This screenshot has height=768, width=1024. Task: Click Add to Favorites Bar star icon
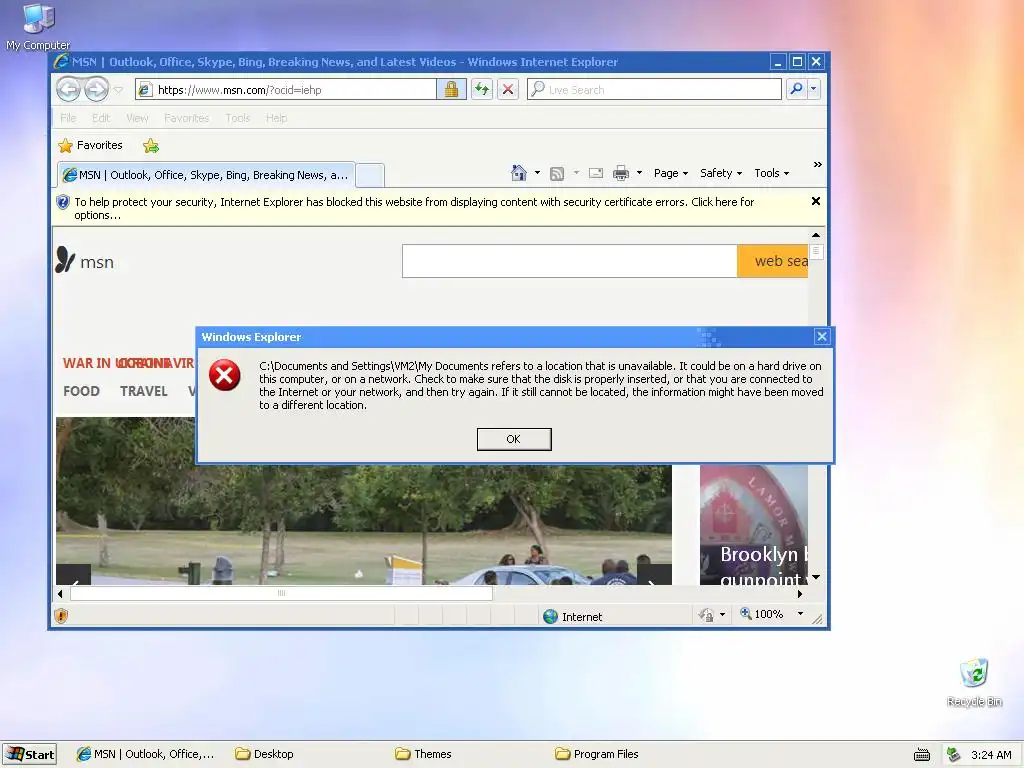tap(151, 146)
